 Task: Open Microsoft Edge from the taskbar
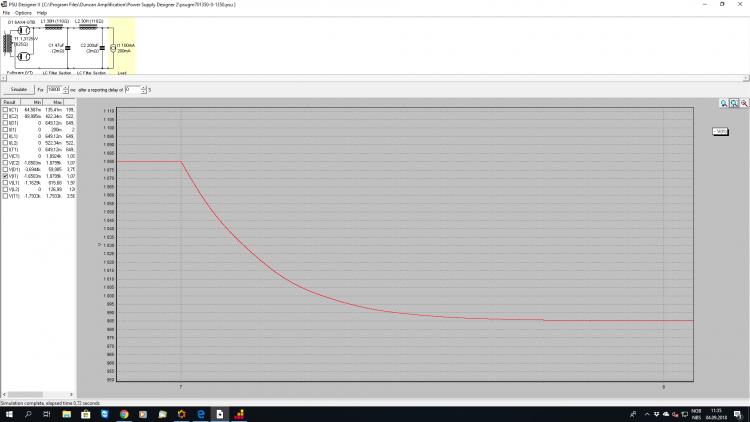(x=201, y=414)
